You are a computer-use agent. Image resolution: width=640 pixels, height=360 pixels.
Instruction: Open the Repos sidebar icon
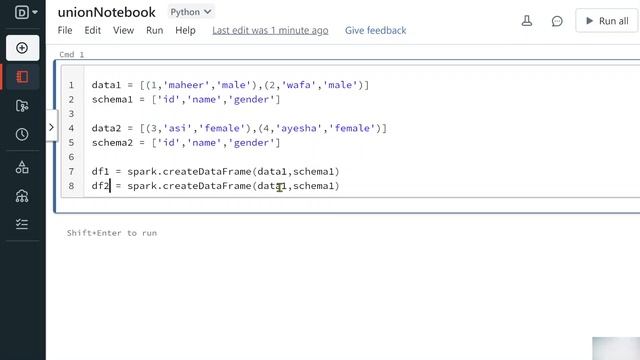(22, 106)
